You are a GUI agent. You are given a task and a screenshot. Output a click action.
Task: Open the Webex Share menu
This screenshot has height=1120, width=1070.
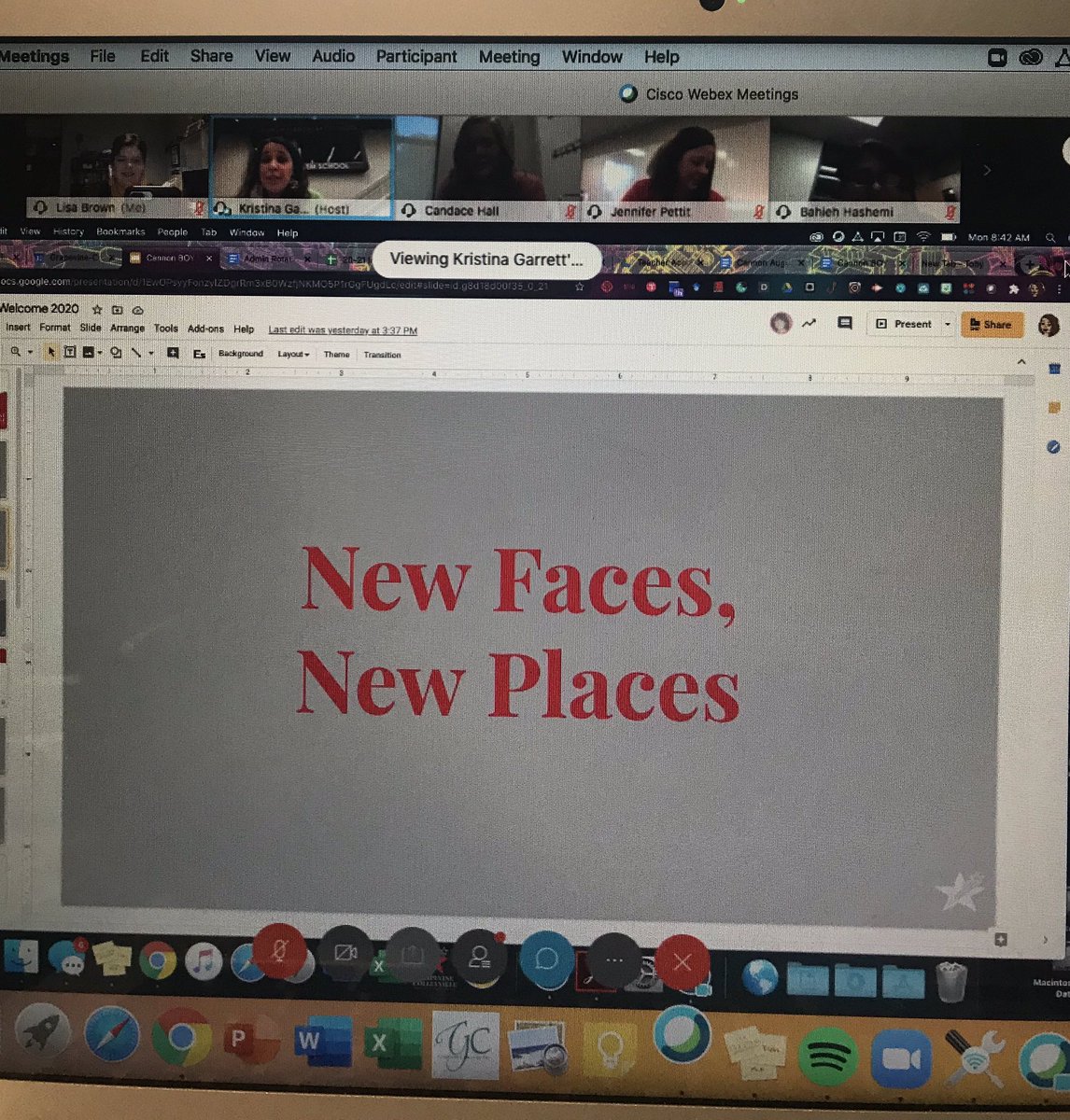point(211,56)
